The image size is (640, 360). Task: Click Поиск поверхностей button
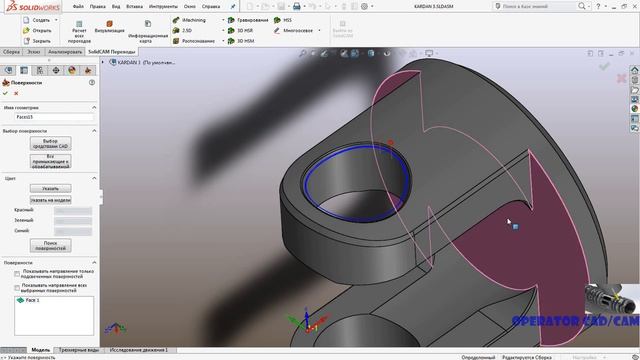pyautogui.click(x=51, y=246)
